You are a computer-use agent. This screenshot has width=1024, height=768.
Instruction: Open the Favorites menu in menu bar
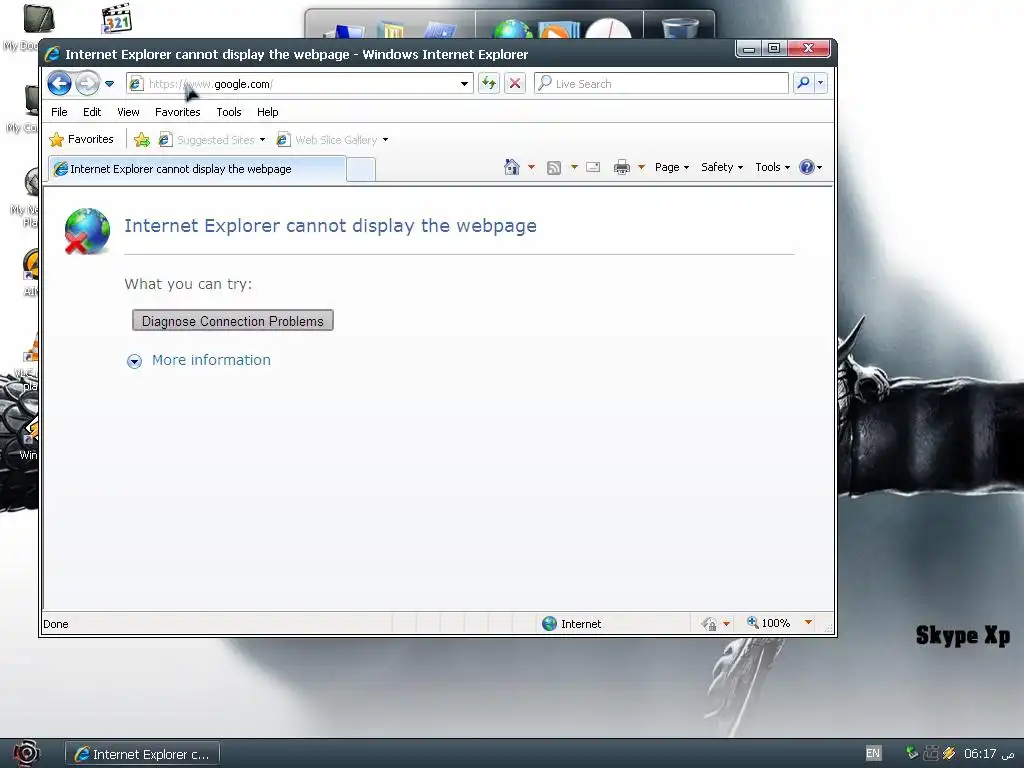point(178,112)
